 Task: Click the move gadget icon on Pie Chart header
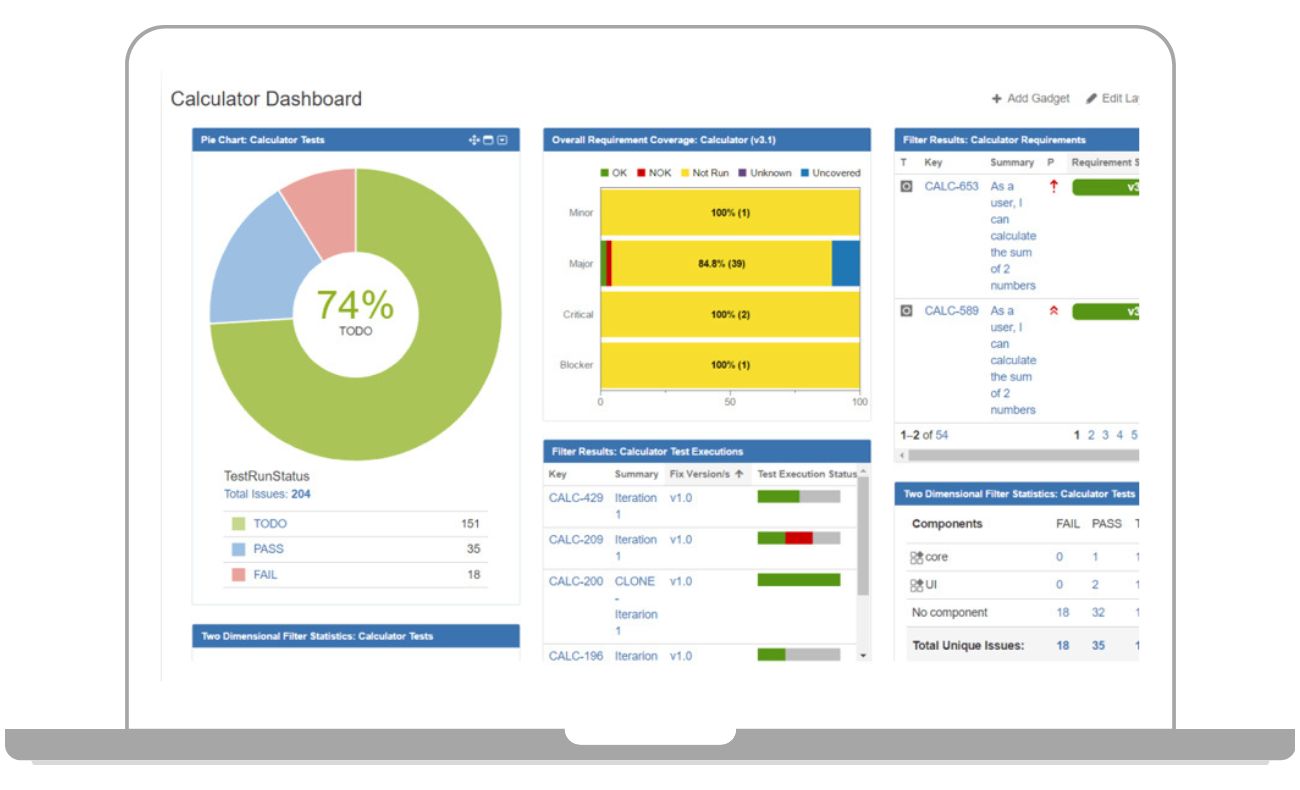[474, 140]
